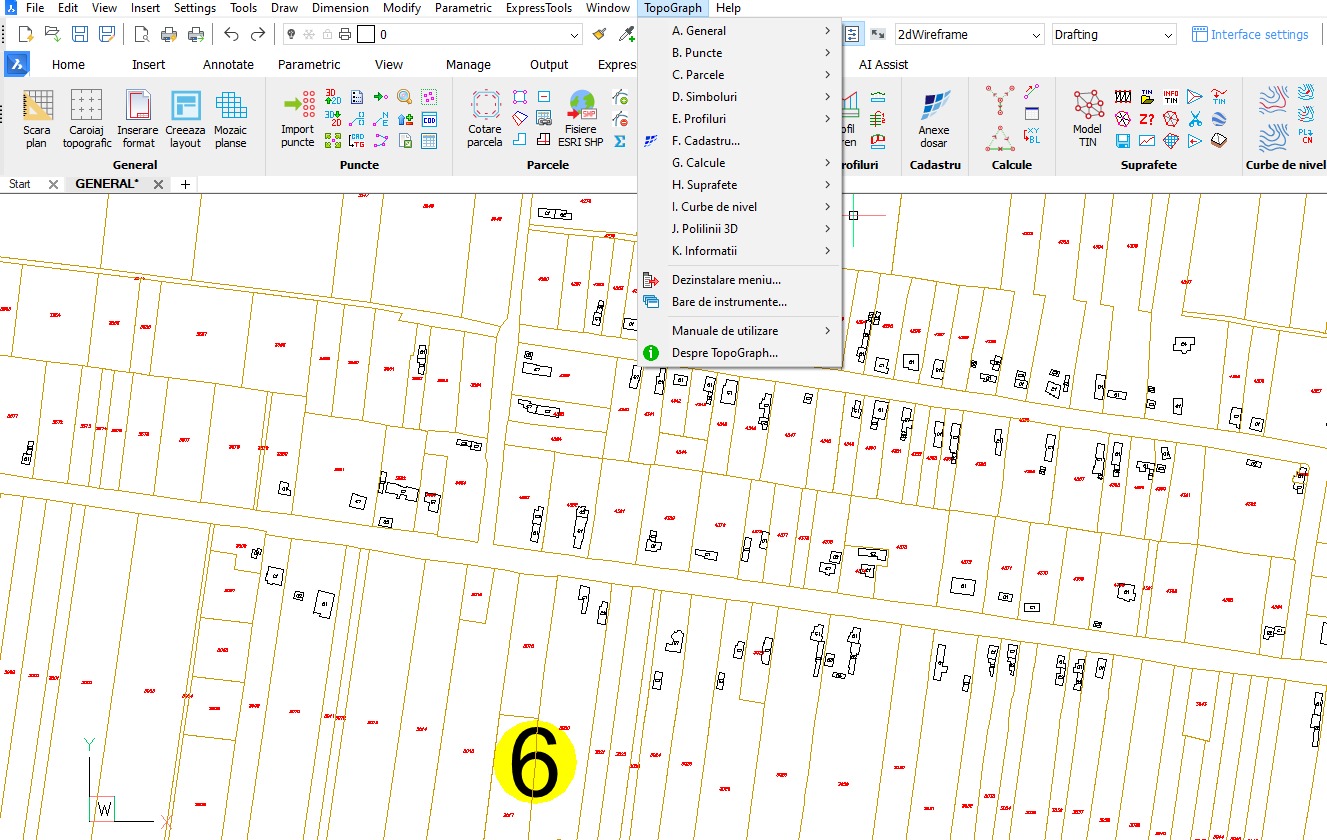The width and height of the screenshot is (1327, 840).
Task: Click the Mozaic planse icon
Action: 230,118
